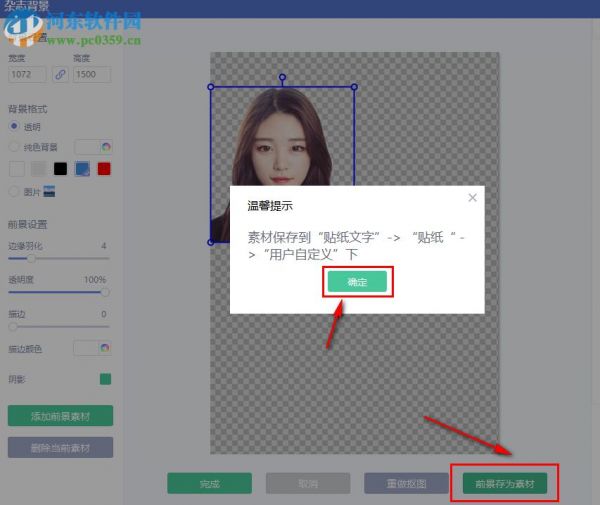This screenshot has height=505, width=600.
Task: Click the 边缘羽化 slider handle
Action: pyautogui.click(x=32, y=259)
